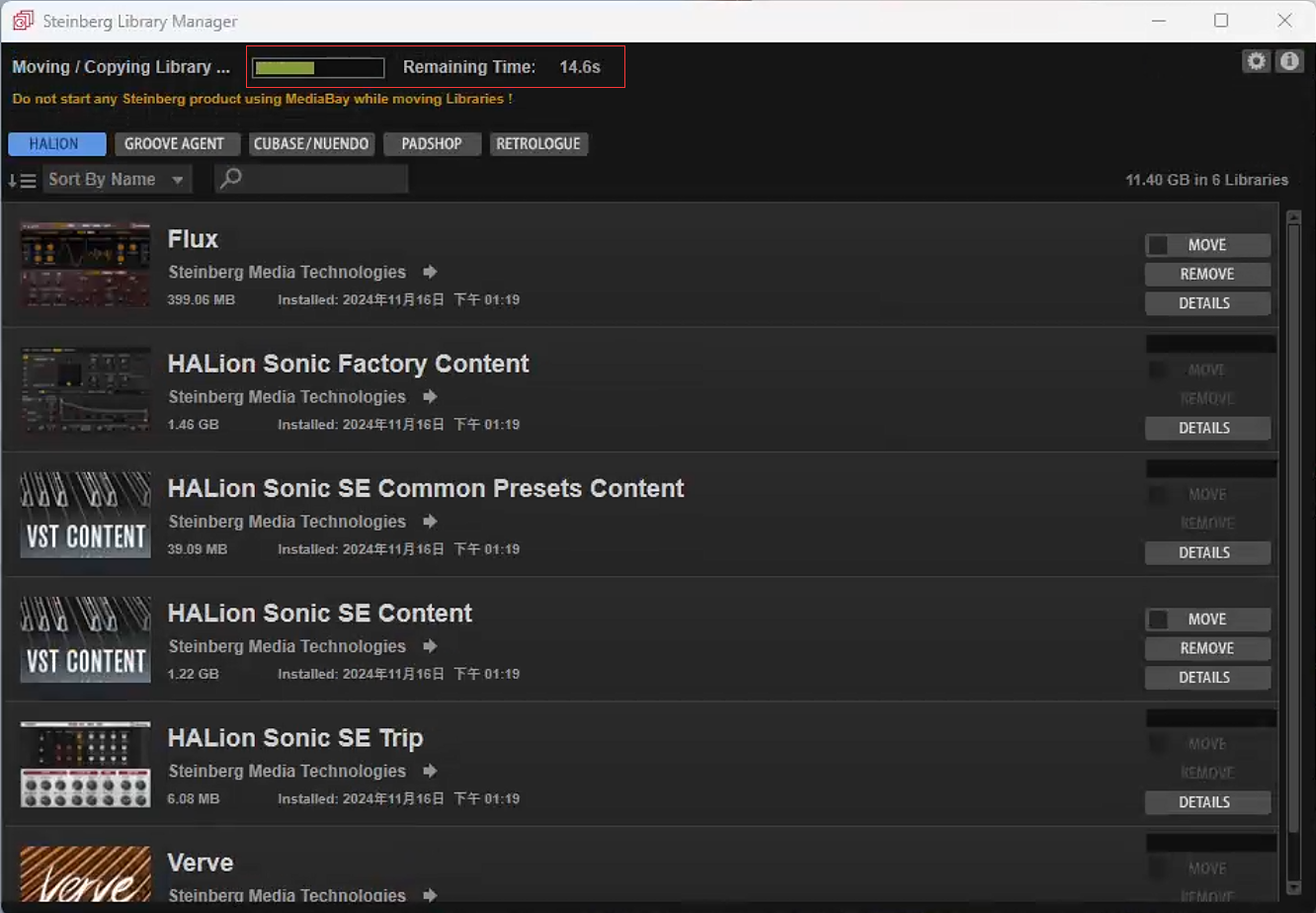Switch to the PADSHOP tab
Image resolution: width=1316 pixels, height=913 pixels.
pyautogui.click(x=432, y=143)
